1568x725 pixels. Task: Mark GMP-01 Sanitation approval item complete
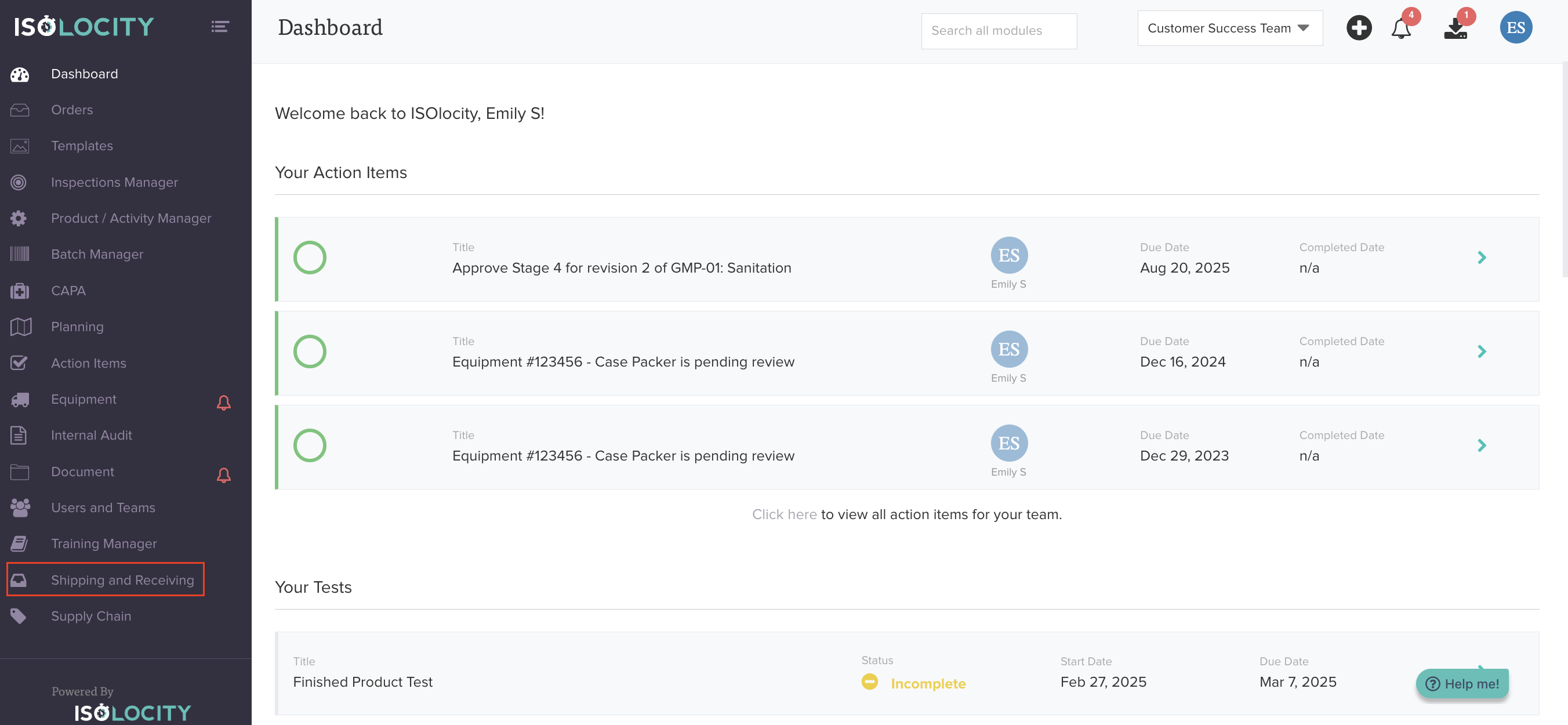(x=310, y=258)
